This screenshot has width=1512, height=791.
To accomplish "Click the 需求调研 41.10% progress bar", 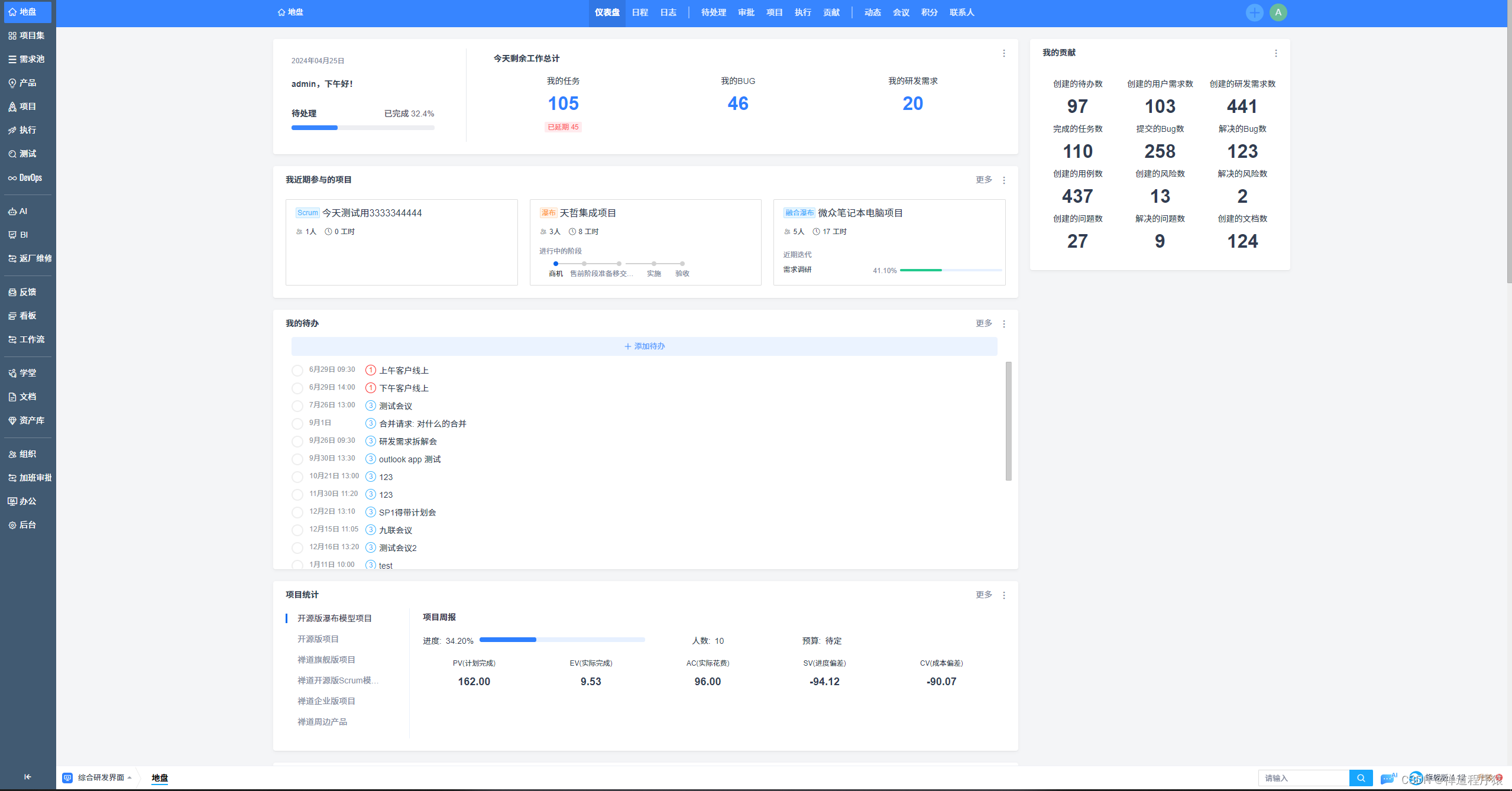I will click(x=950, y=270).
